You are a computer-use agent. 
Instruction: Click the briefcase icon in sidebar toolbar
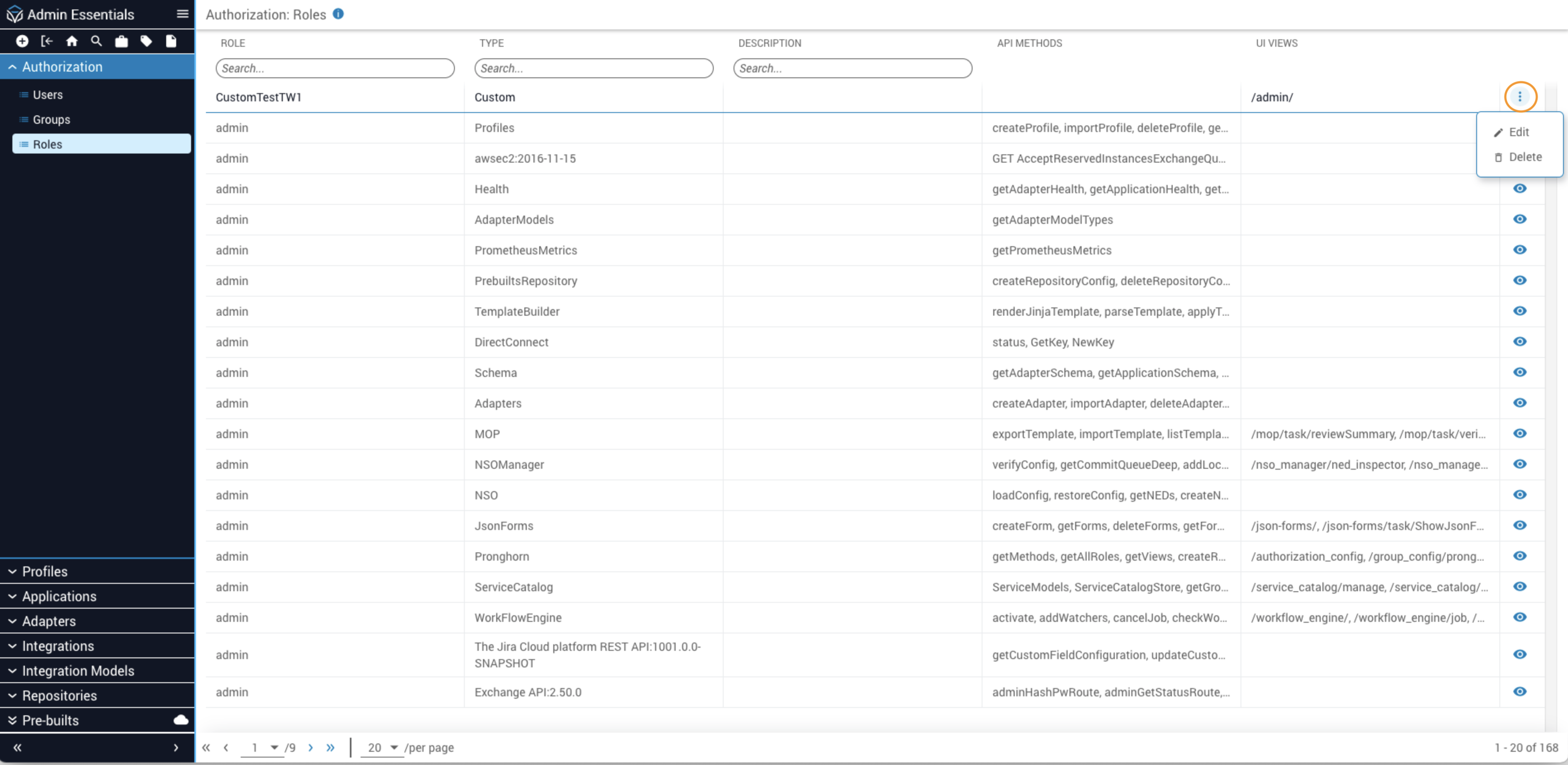point(121,41)
